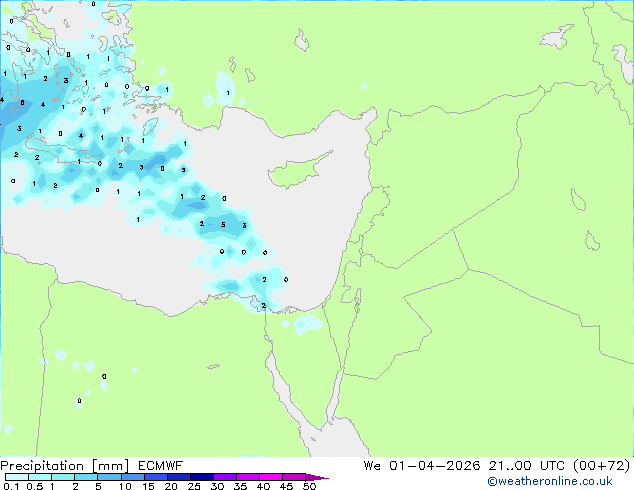Click the '(00+72)' forecast offset text

pyautogui.click(x=602, y=466)
